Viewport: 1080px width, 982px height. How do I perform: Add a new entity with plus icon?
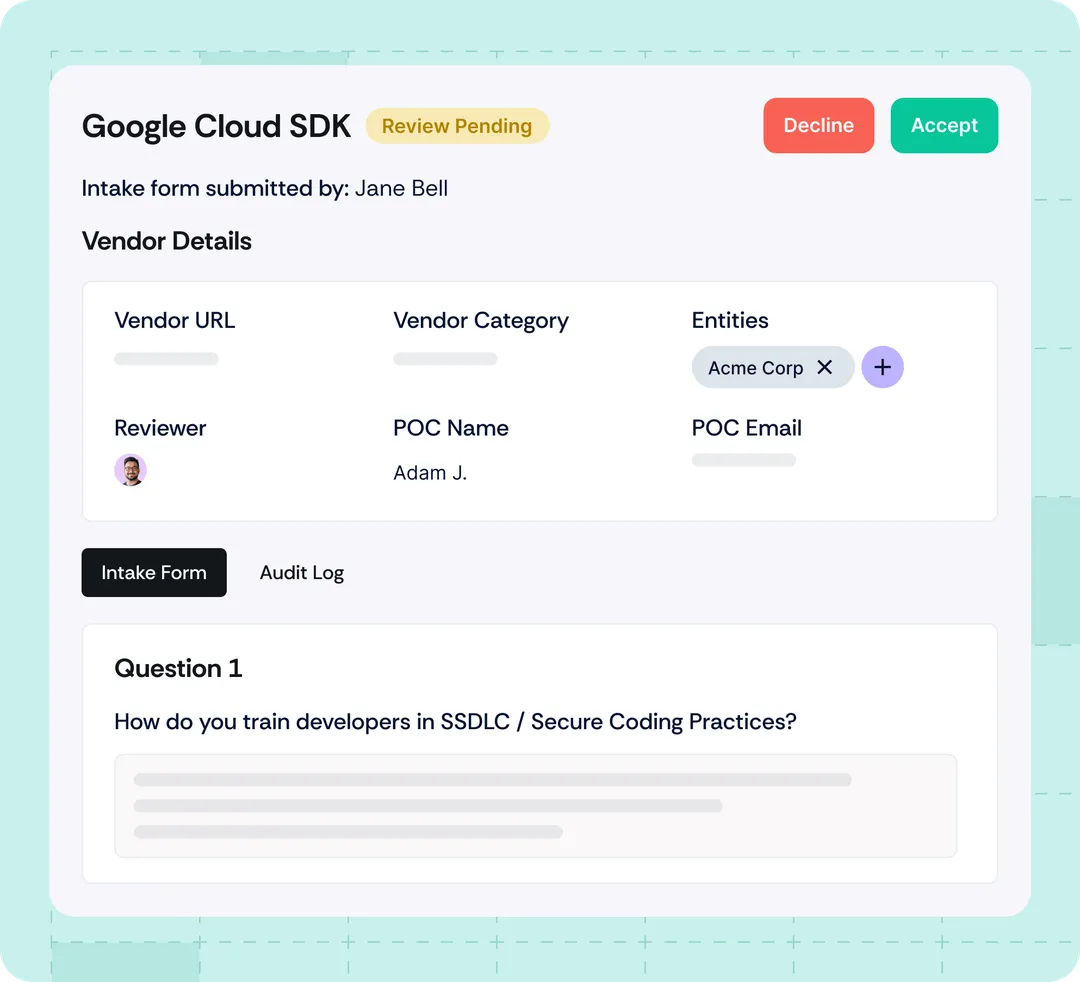coord(882,367)
